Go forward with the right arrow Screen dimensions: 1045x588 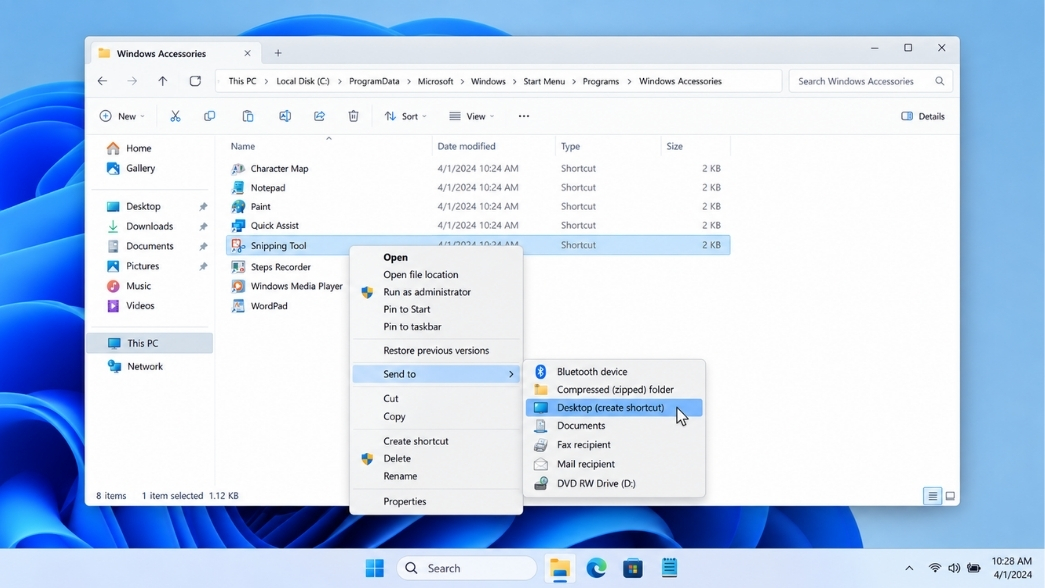(x=132, y=81)
